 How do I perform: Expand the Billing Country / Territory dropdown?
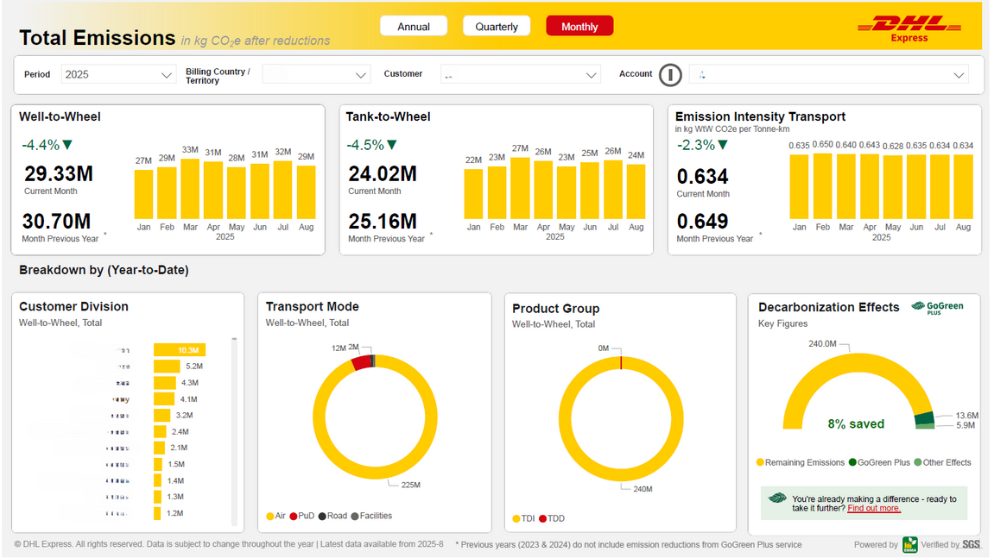pyautogui.click(x=315, y=75)
